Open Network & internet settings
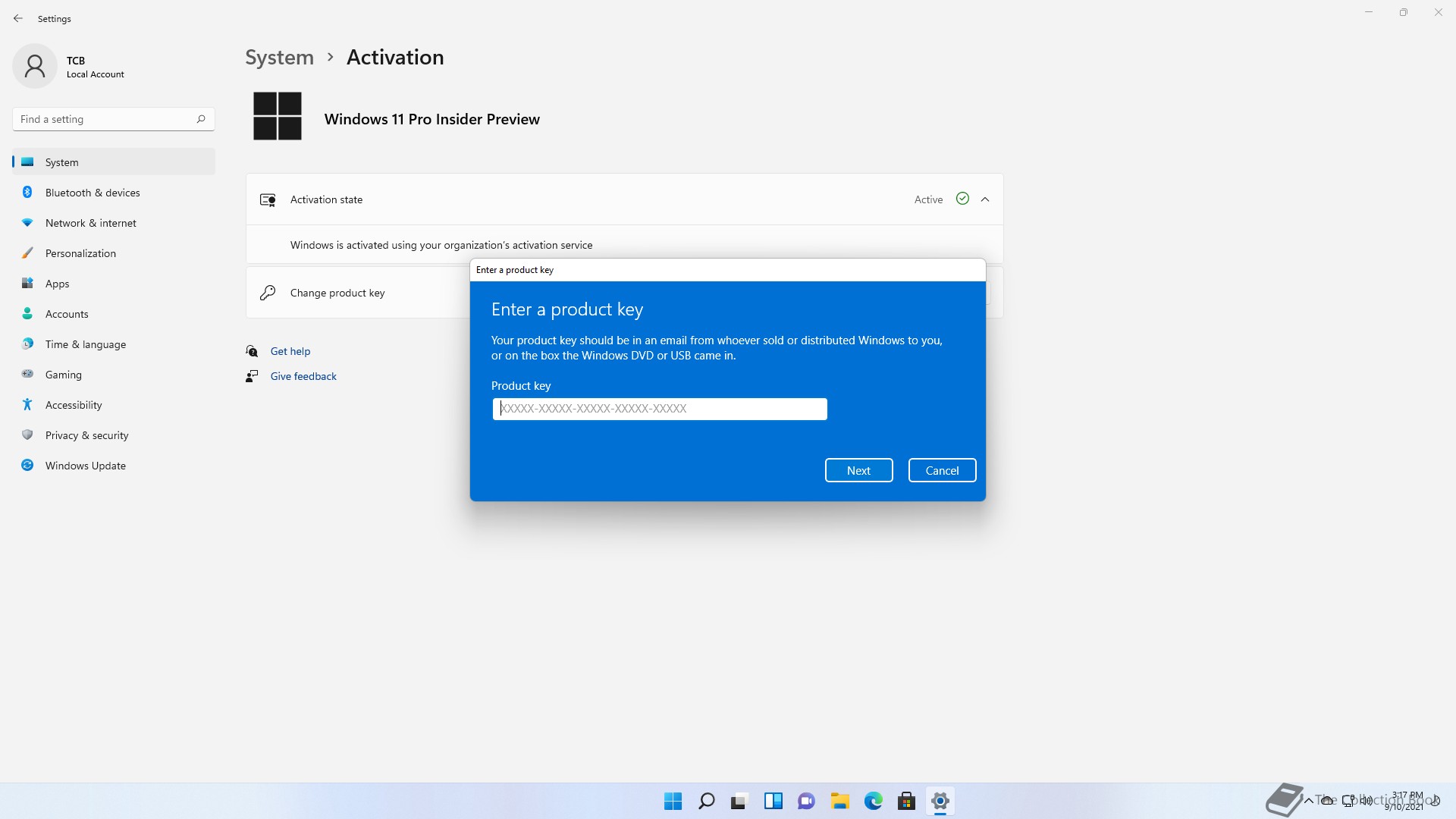The height and width of the screenshot is (819, 1456). (114, 223)
